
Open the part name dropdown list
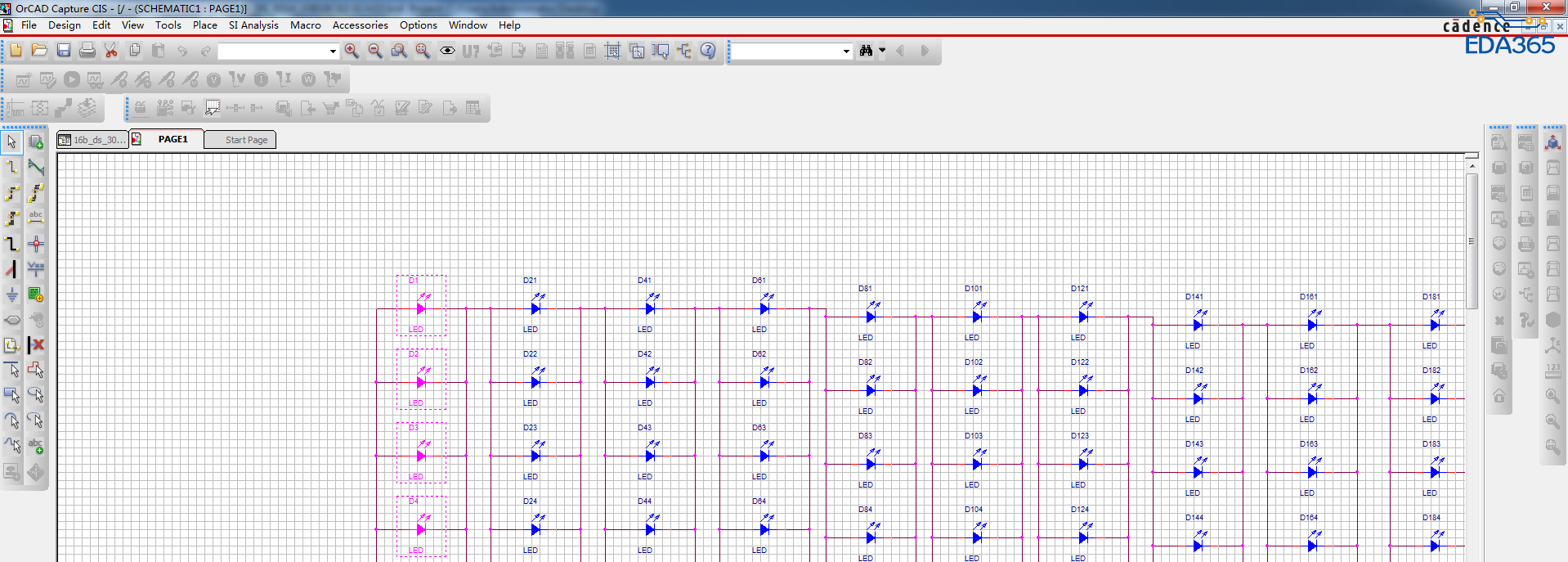pos(333,51)
